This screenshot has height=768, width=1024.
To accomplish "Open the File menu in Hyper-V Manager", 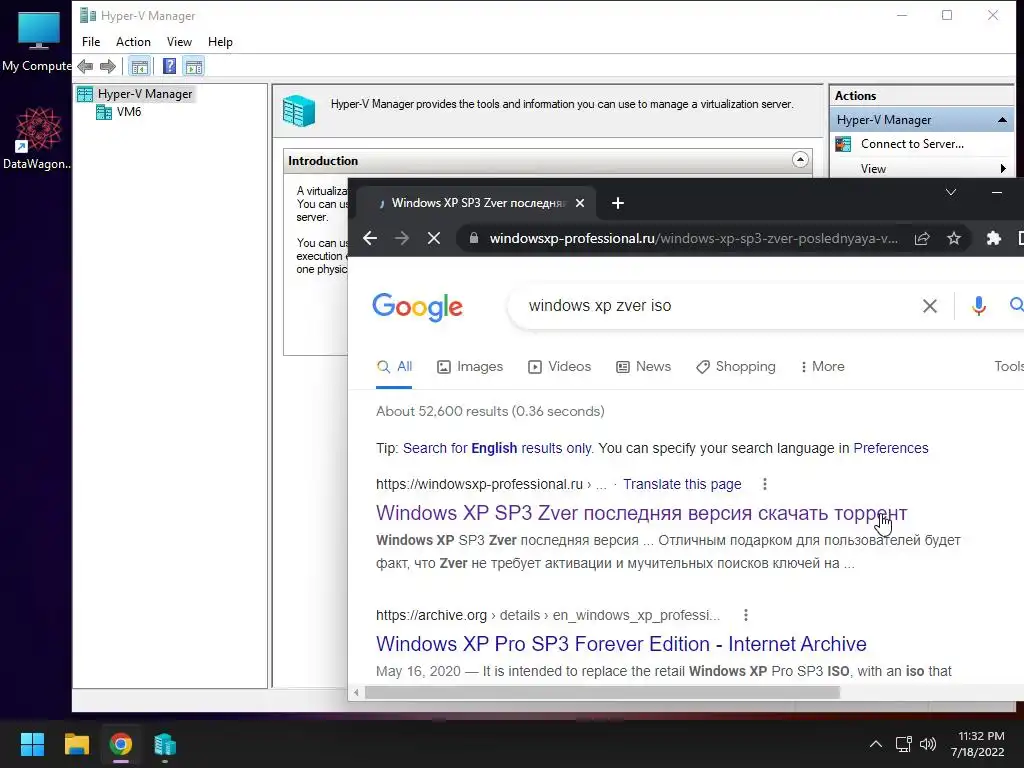I will 91,42.
